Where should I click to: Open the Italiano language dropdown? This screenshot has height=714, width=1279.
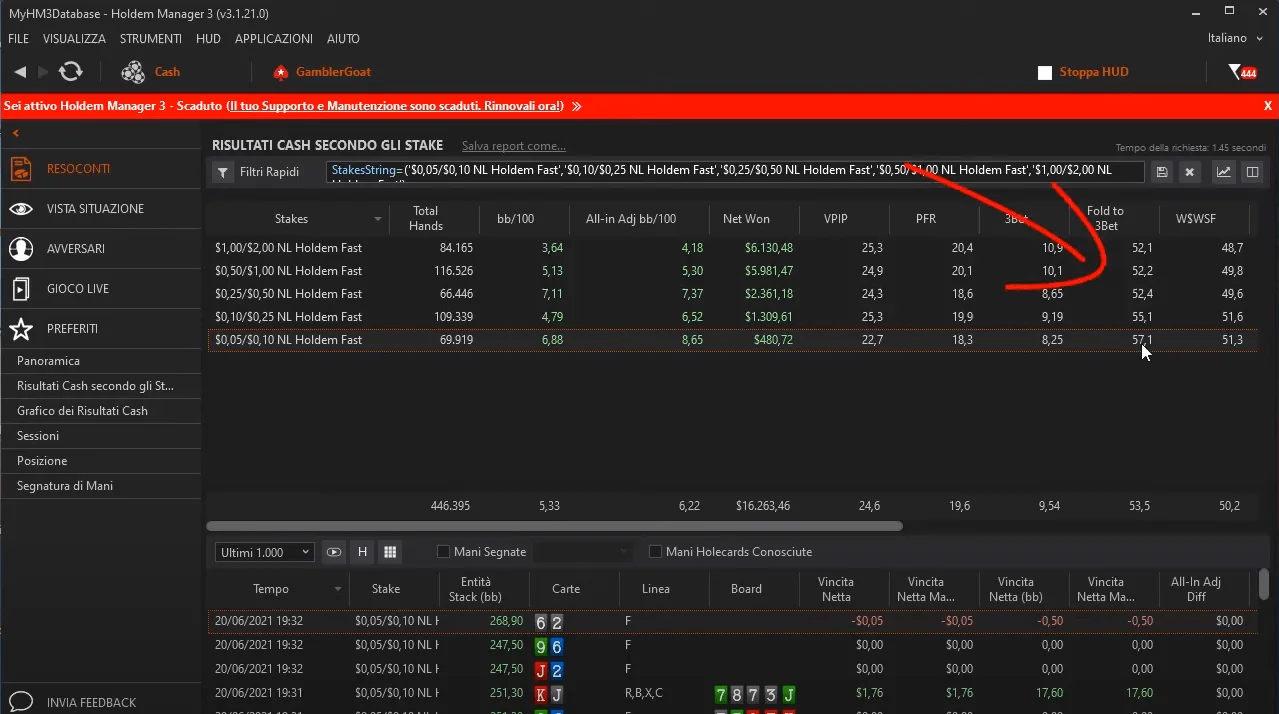1235,38
